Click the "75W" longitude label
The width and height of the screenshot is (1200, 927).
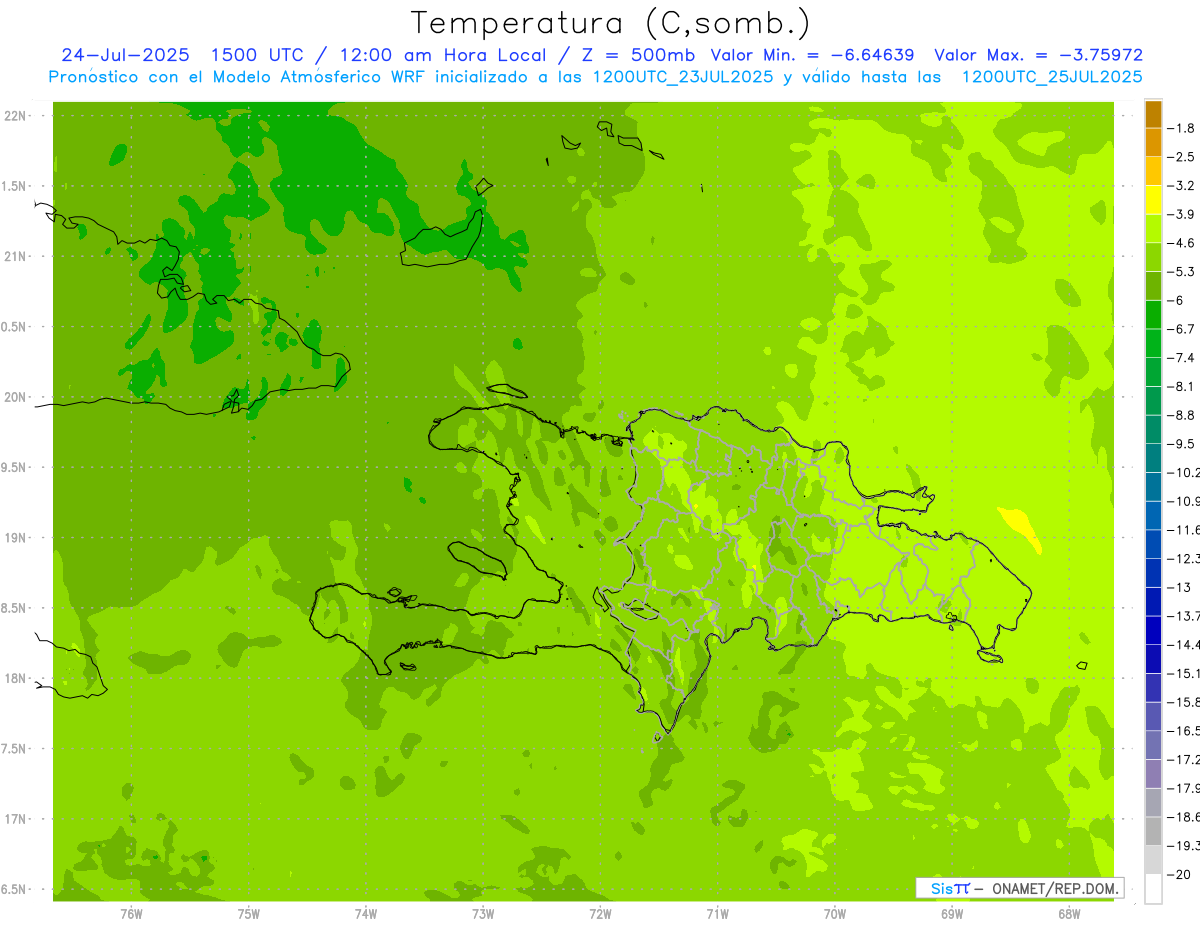[x=249, y=913]
